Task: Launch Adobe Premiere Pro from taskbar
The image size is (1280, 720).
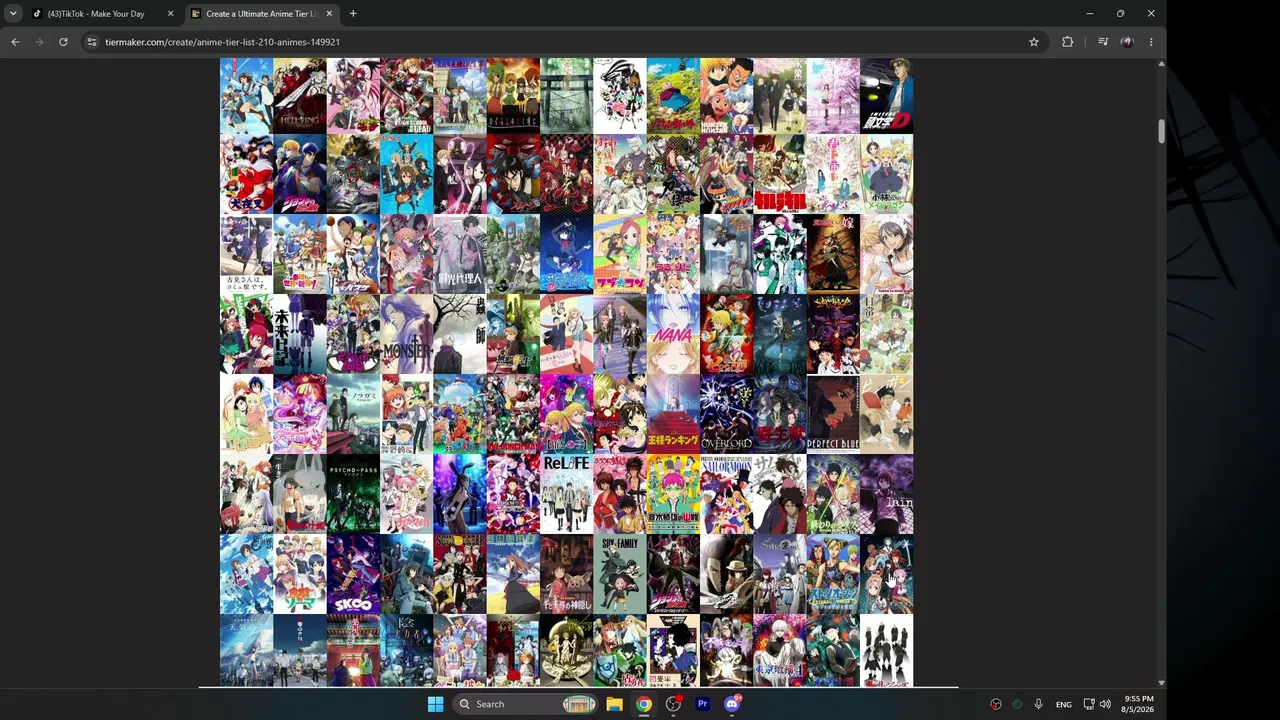Action: [x=702, y=704]
